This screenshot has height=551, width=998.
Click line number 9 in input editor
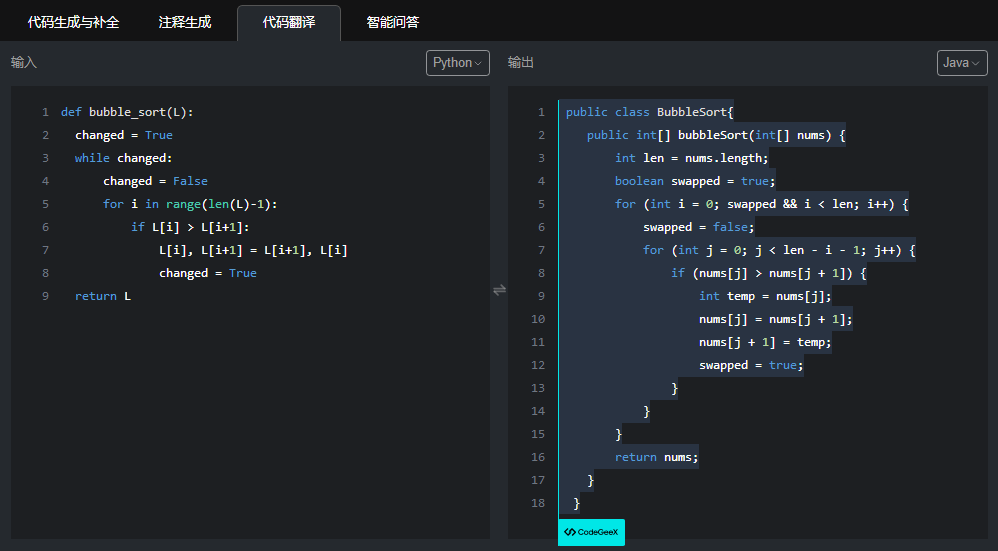pos(45,296)
